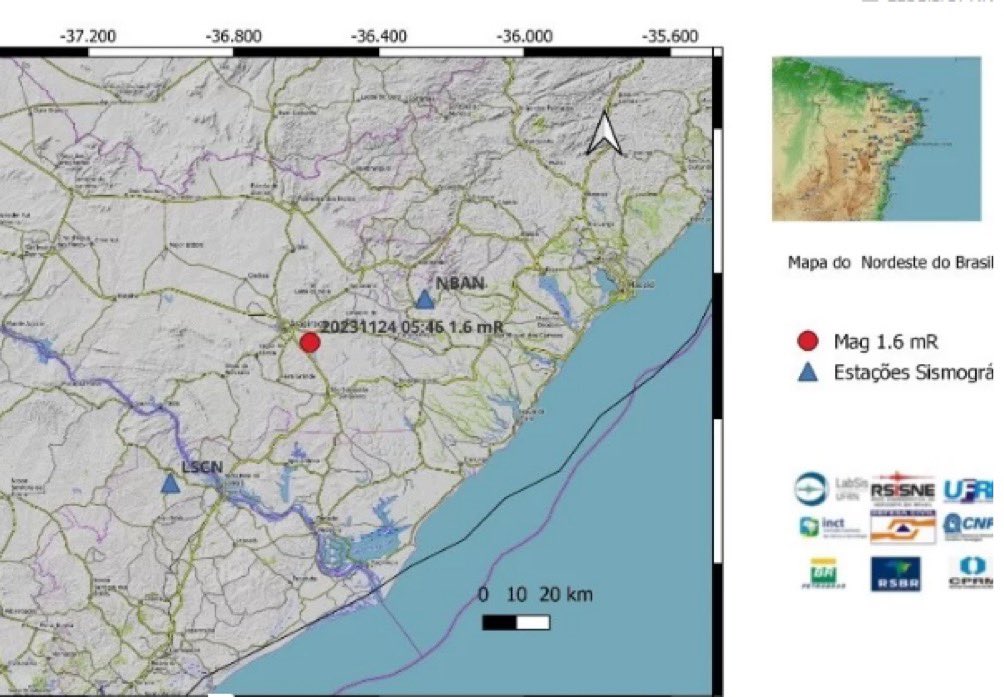The height and width of the screenshot is (697, 1004).
Task: Click the CPRM logo
Action: point(970,572)
